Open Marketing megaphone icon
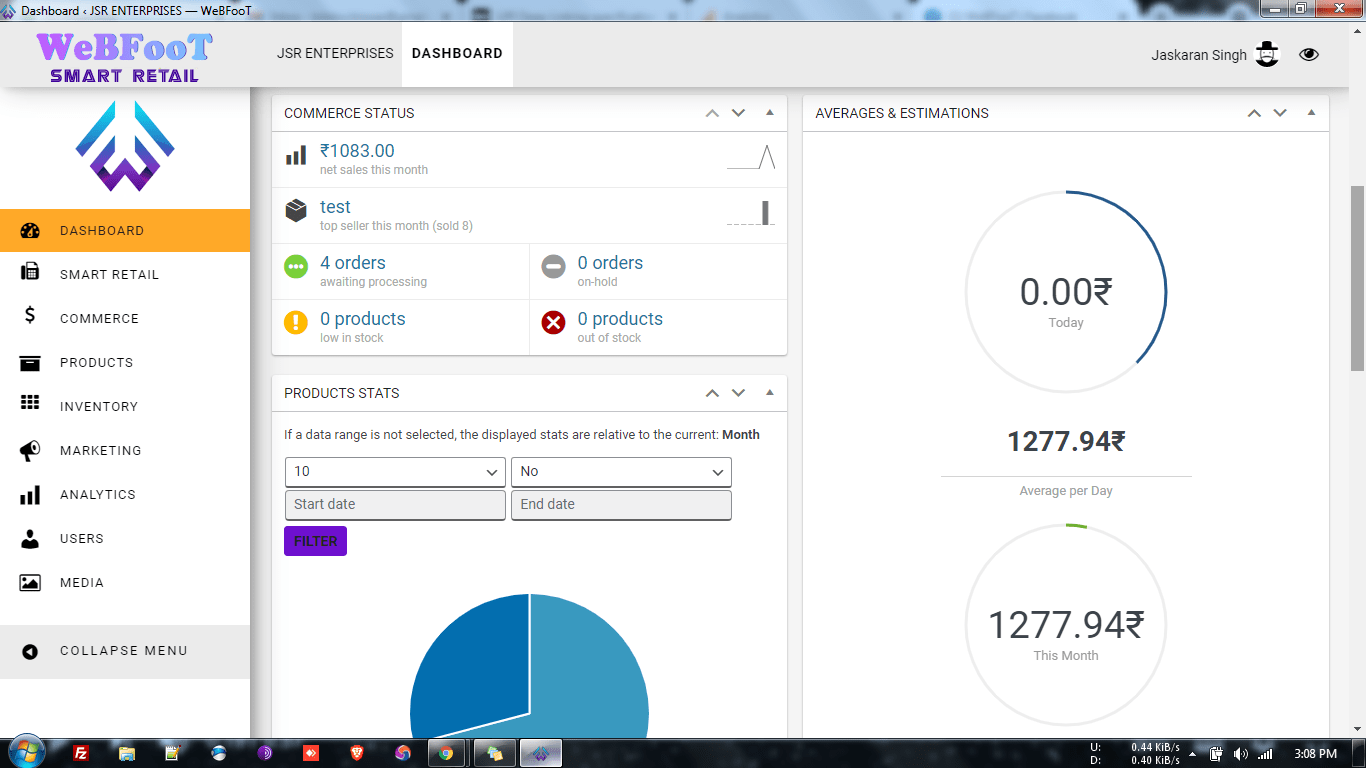This screenshot has width=1366, height=768. pyautogui.click(x=30, y=451)
